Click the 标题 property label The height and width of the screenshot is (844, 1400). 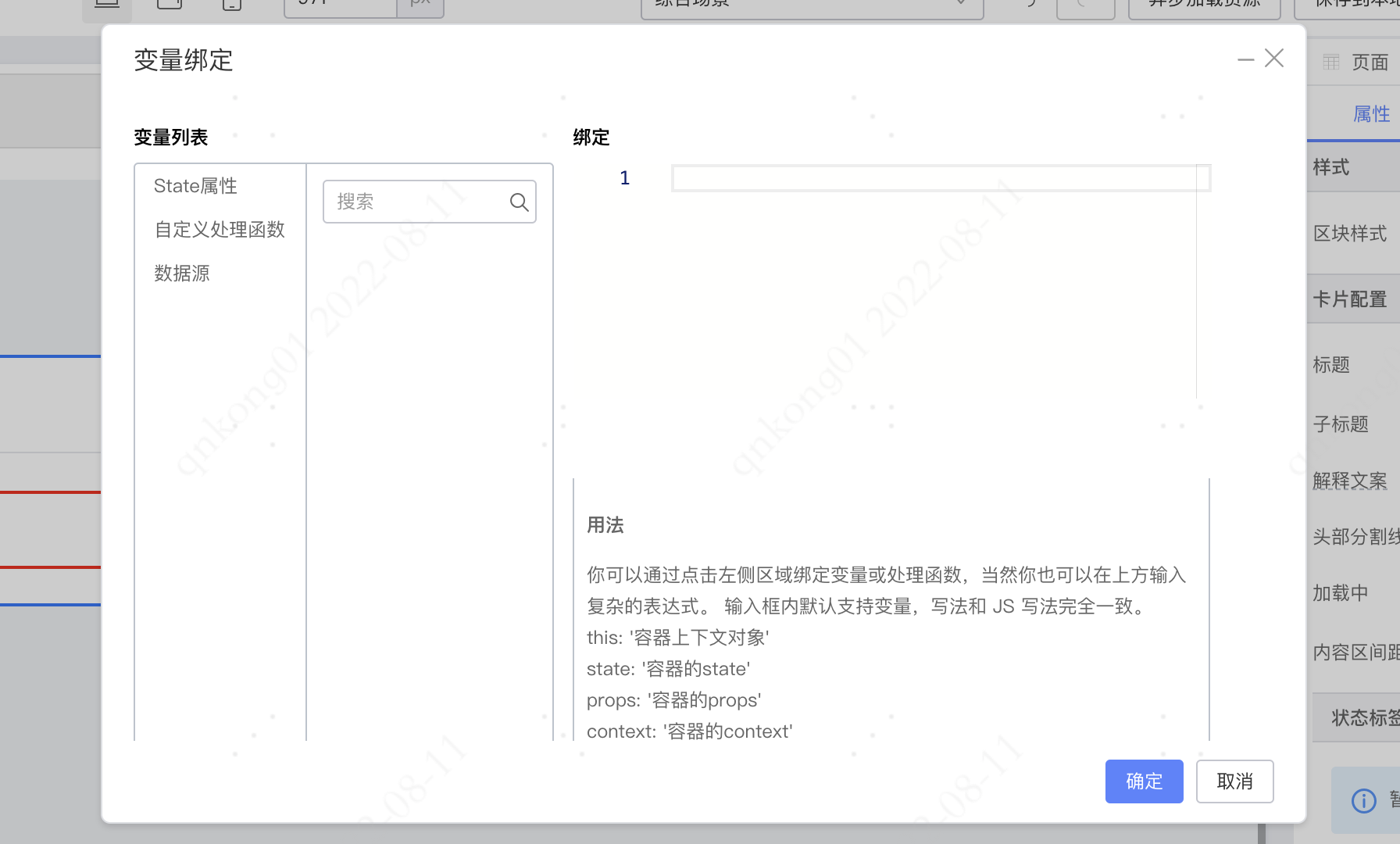pyautogui.click(x=1331, y=365)
